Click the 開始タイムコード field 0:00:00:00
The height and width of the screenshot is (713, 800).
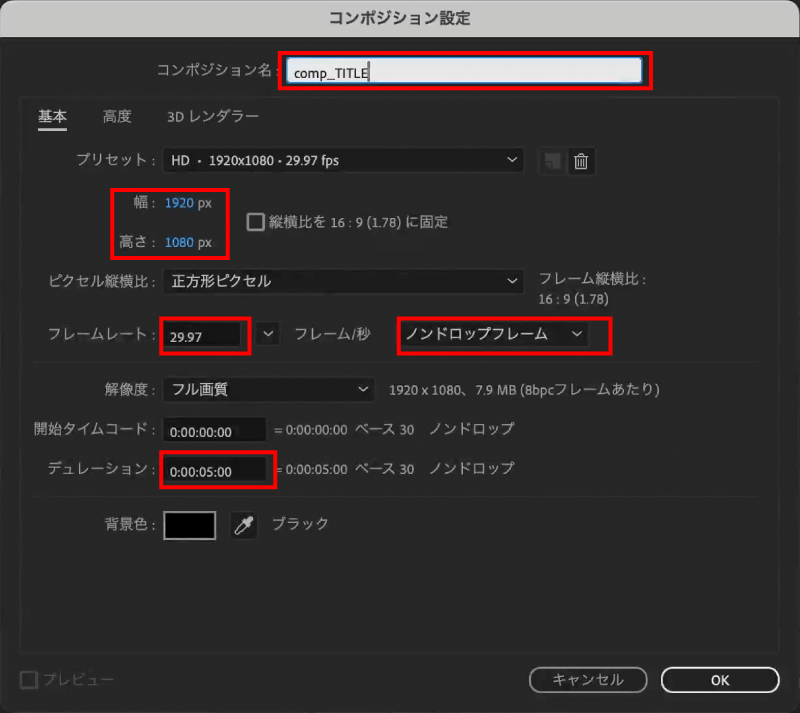[214, 432]
